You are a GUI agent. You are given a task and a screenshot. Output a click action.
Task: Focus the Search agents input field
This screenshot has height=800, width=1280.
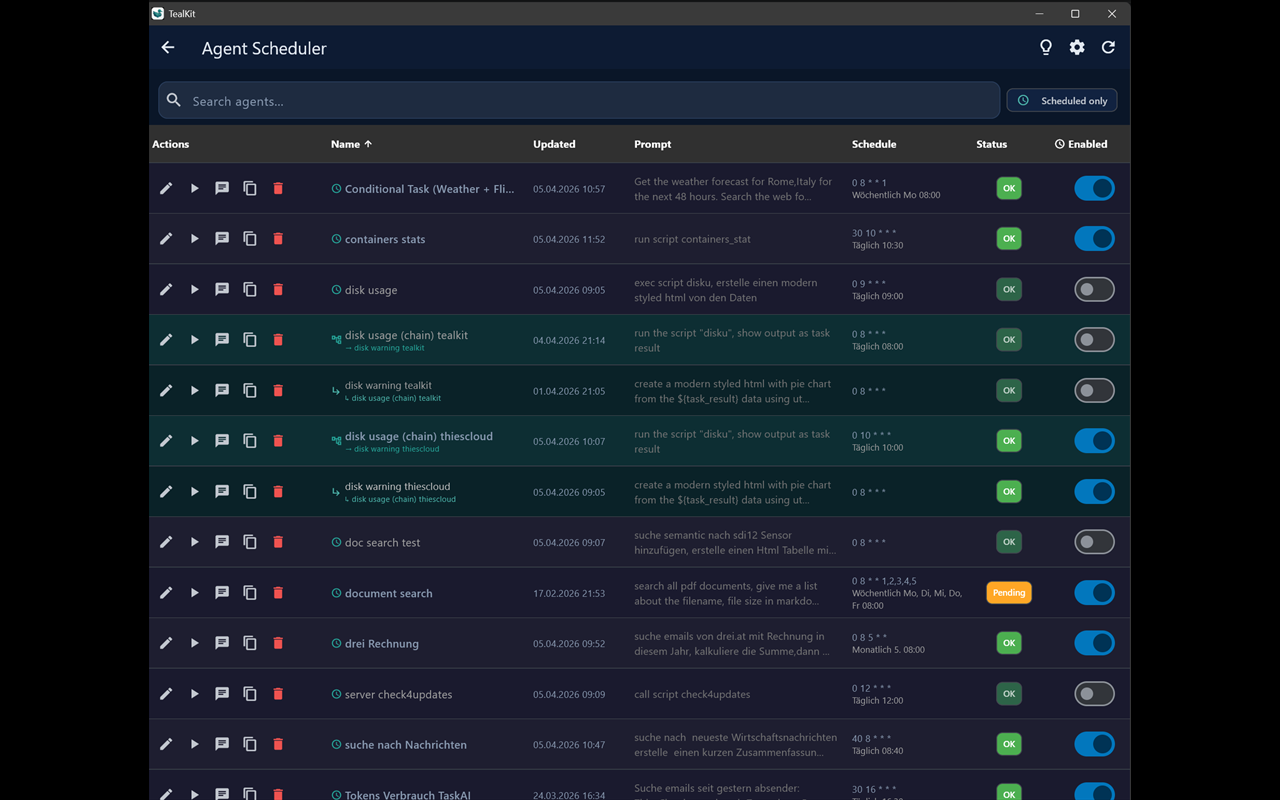click(590, 101)
